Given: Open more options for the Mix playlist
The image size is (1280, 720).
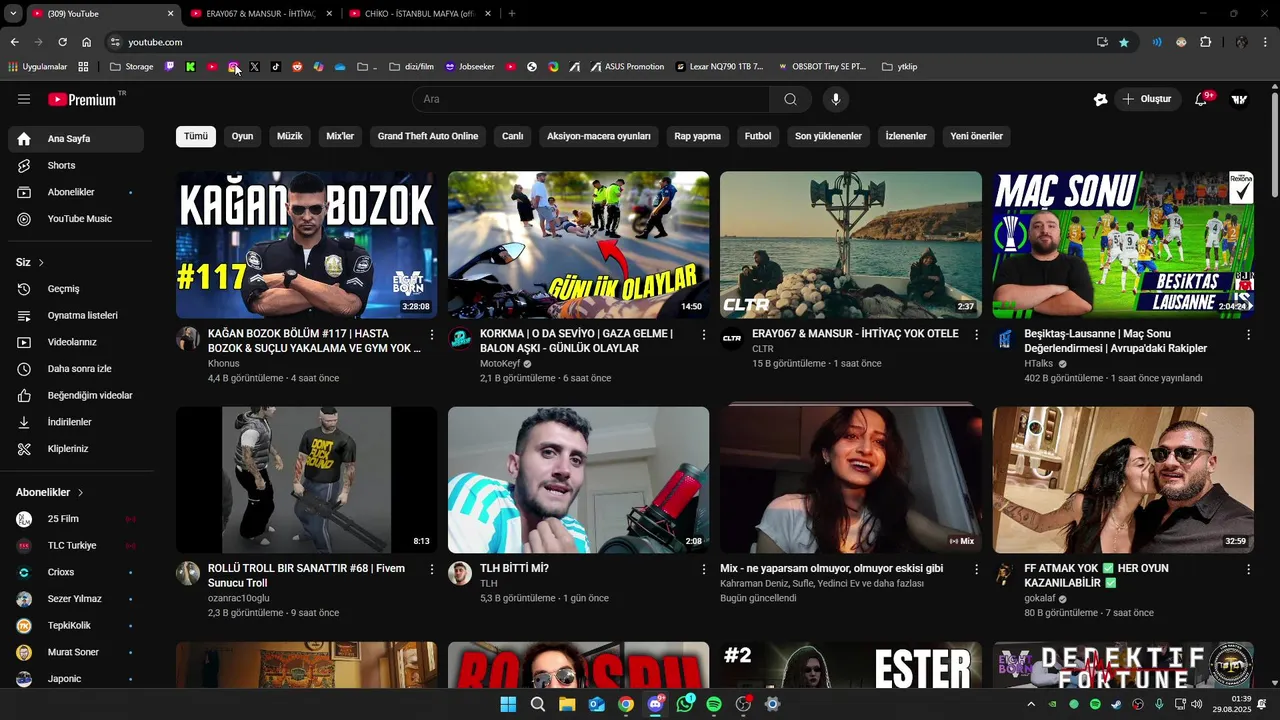Looking at the screenshot, I should coord(976,569).
